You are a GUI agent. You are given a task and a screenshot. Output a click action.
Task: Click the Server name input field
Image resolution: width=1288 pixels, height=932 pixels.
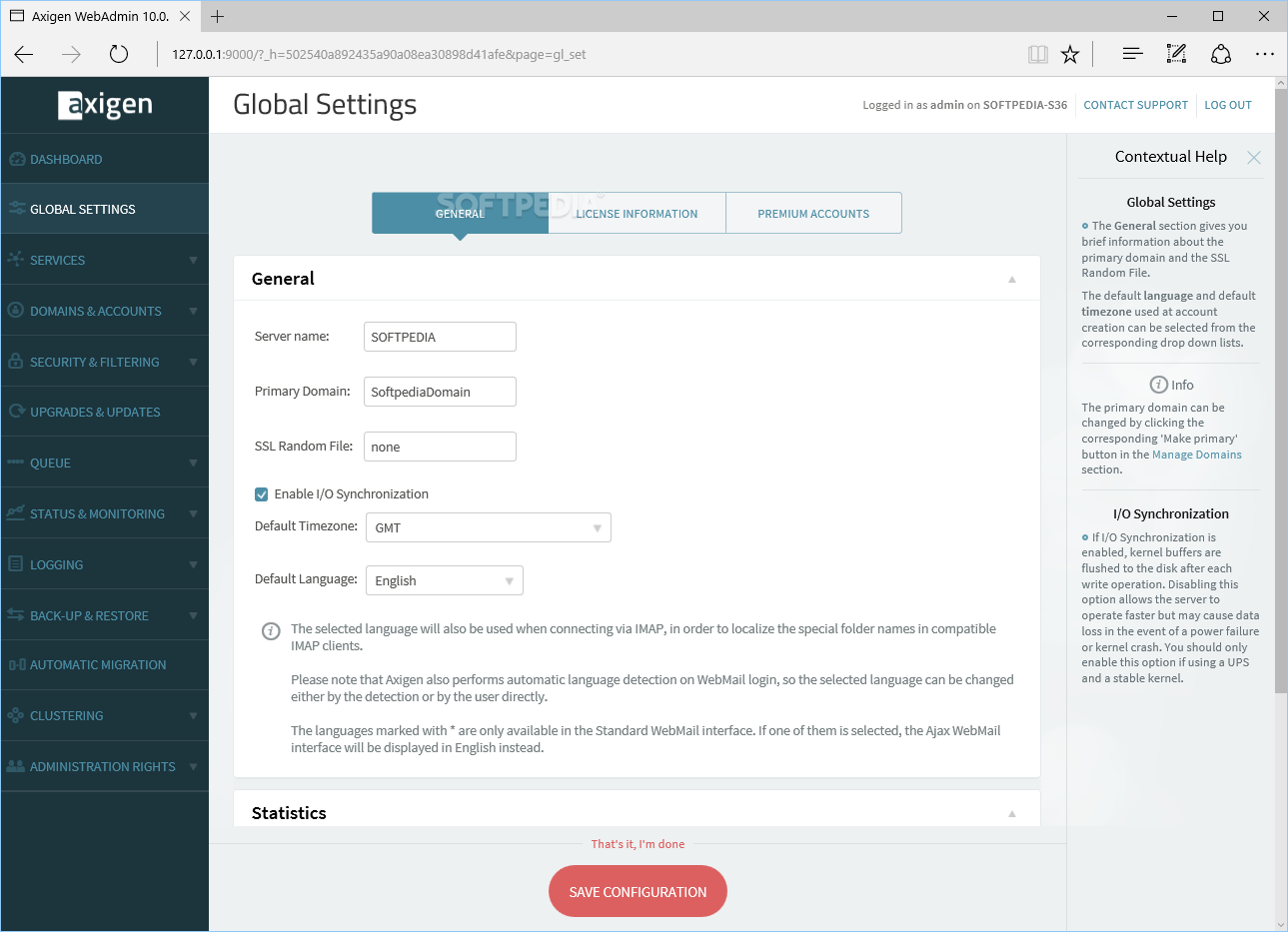[x=440, y=337]
